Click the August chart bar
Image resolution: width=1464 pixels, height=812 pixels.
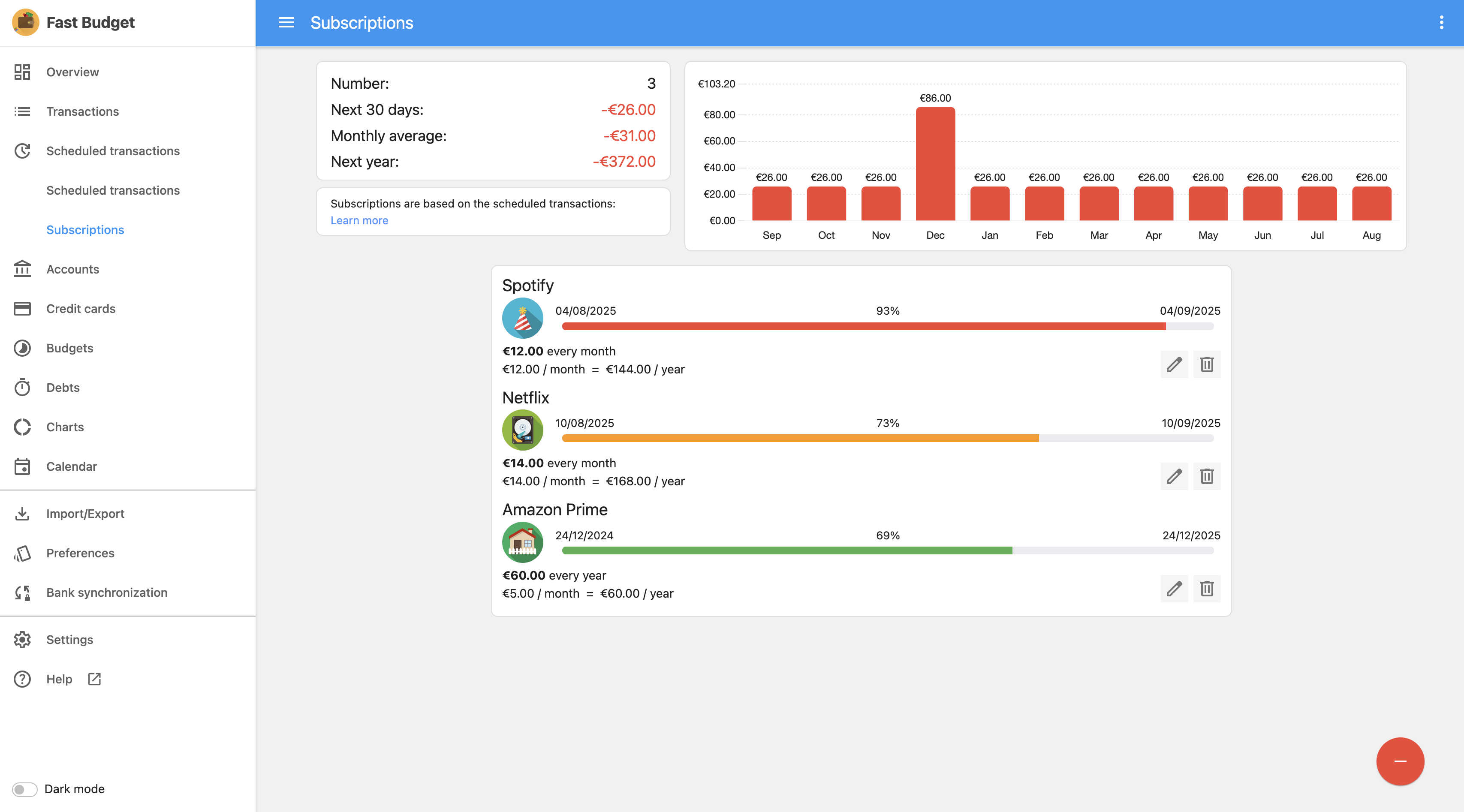click(x=1371, y=203)
